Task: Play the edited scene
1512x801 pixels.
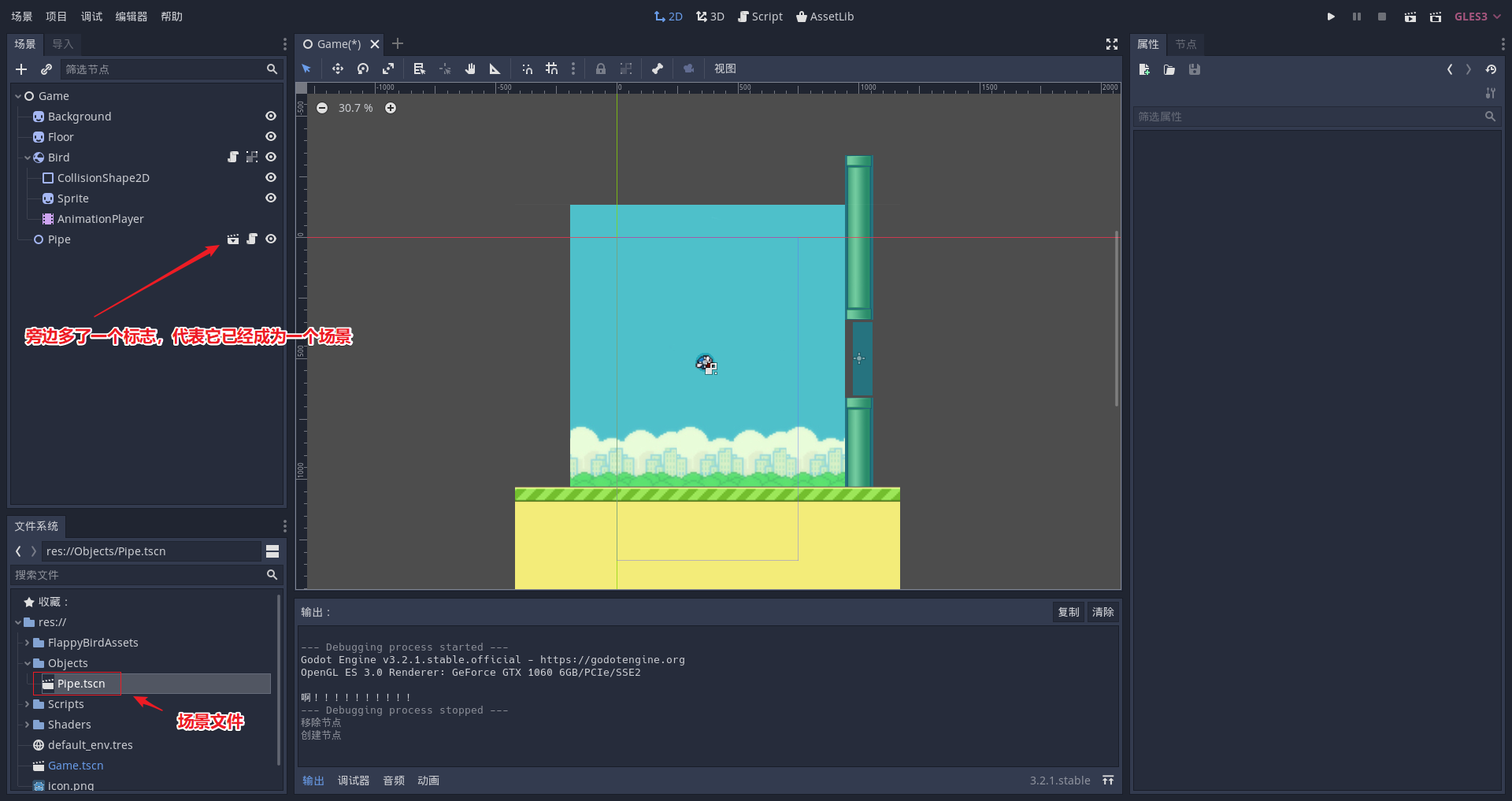Action: pyautogui.click(x=1410, y=17)
